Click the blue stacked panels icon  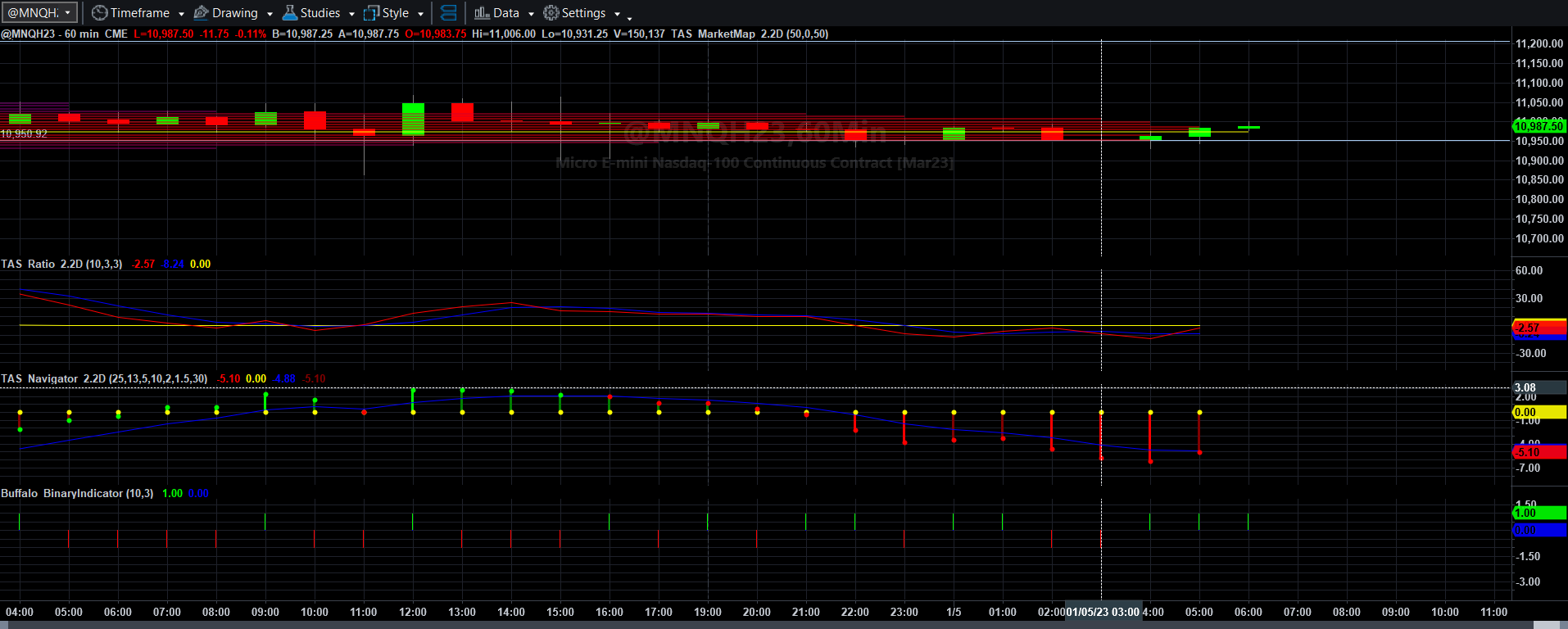point(448,13)
